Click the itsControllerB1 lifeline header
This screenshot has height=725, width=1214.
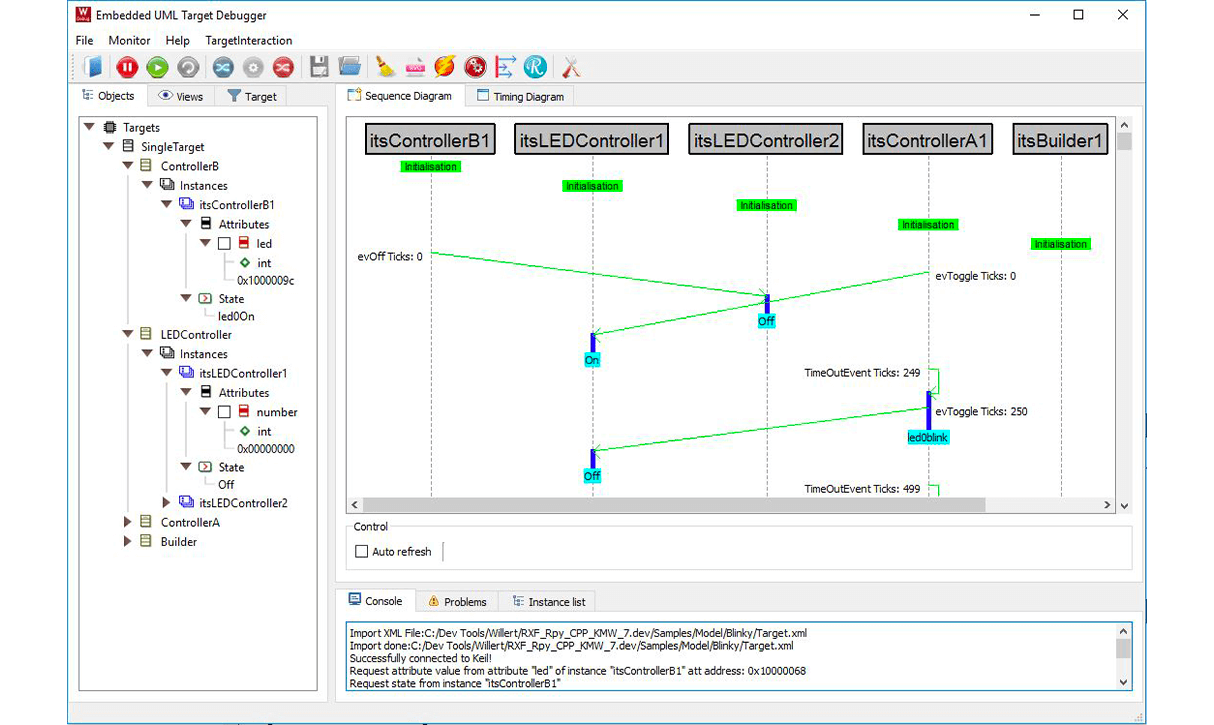430,141
